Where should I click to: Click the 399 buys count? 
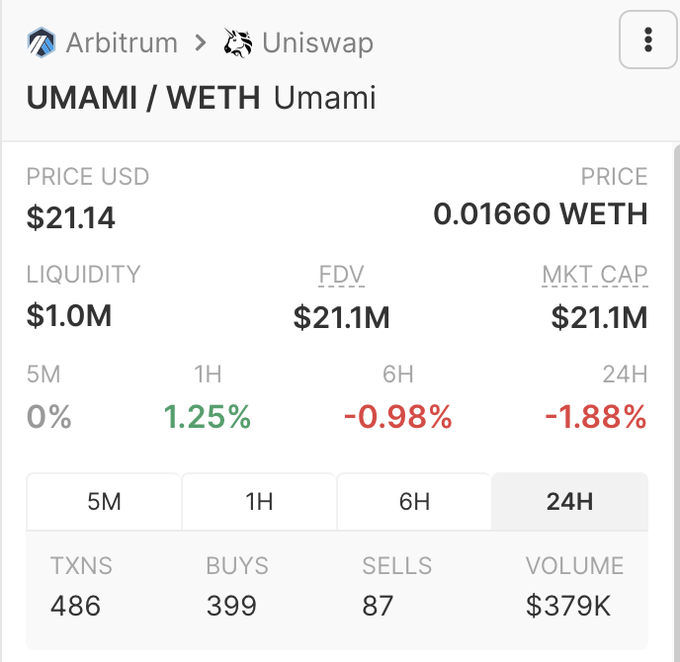click(x=232, y=605)
